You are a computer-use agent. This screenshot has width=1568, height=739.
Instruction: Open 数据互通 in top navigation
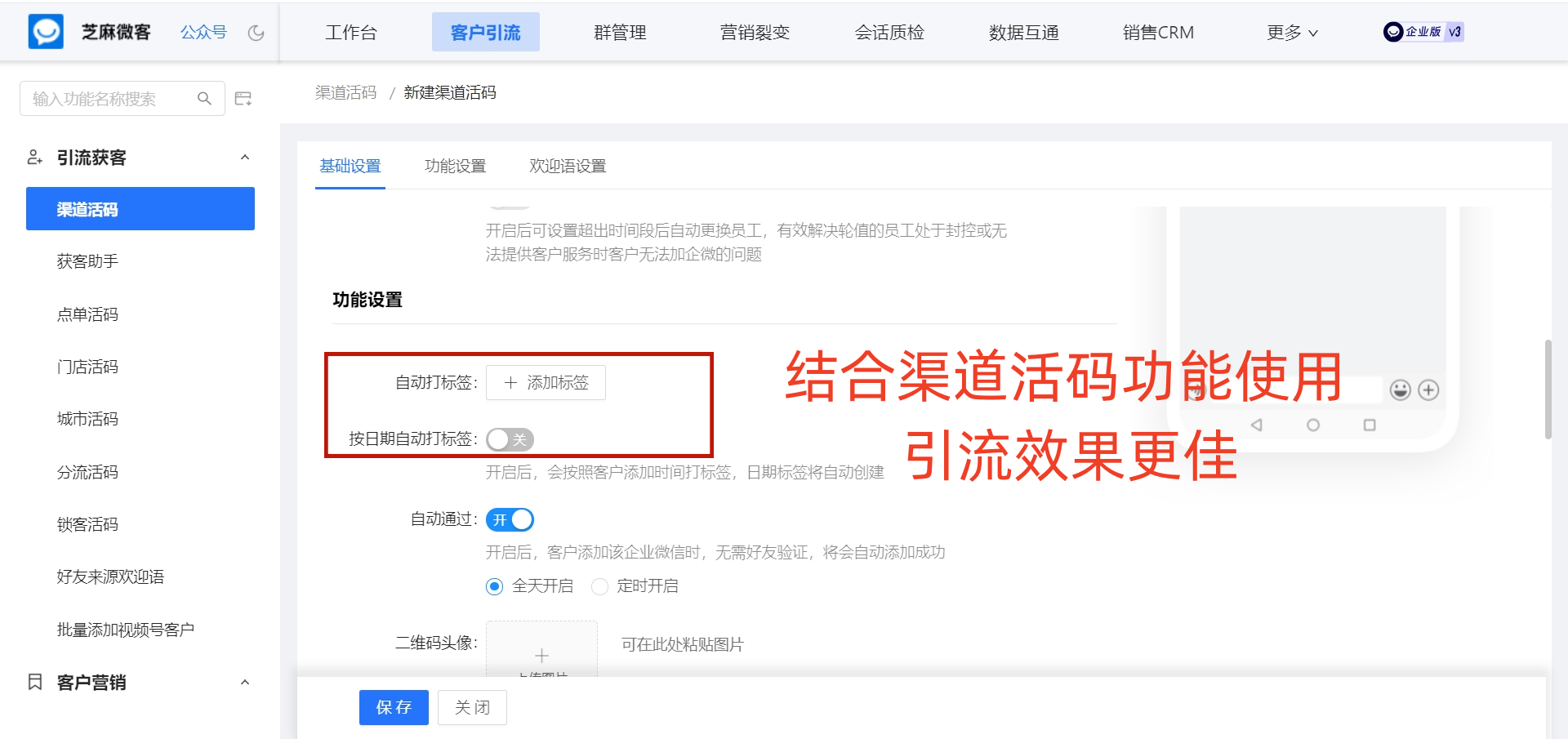[1024, 33]
